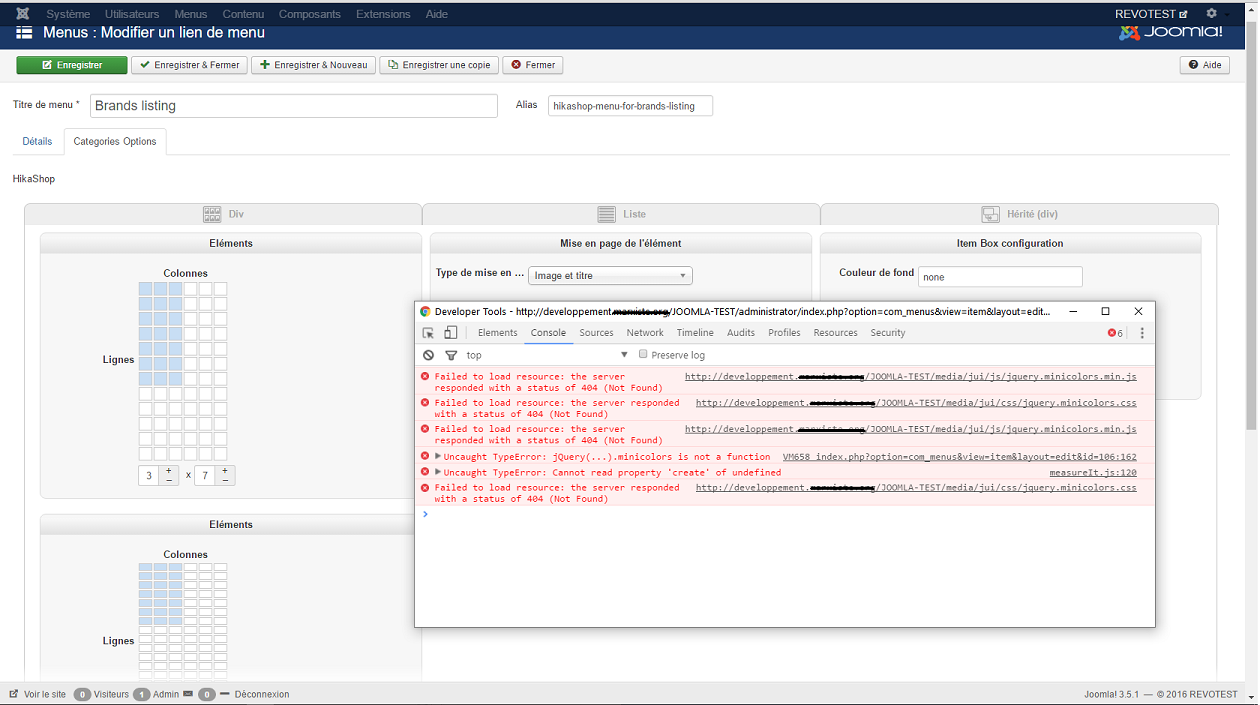This screenshot has width=1260, height=705.
Task: Open the Système menu
Action: coord(68,14)
